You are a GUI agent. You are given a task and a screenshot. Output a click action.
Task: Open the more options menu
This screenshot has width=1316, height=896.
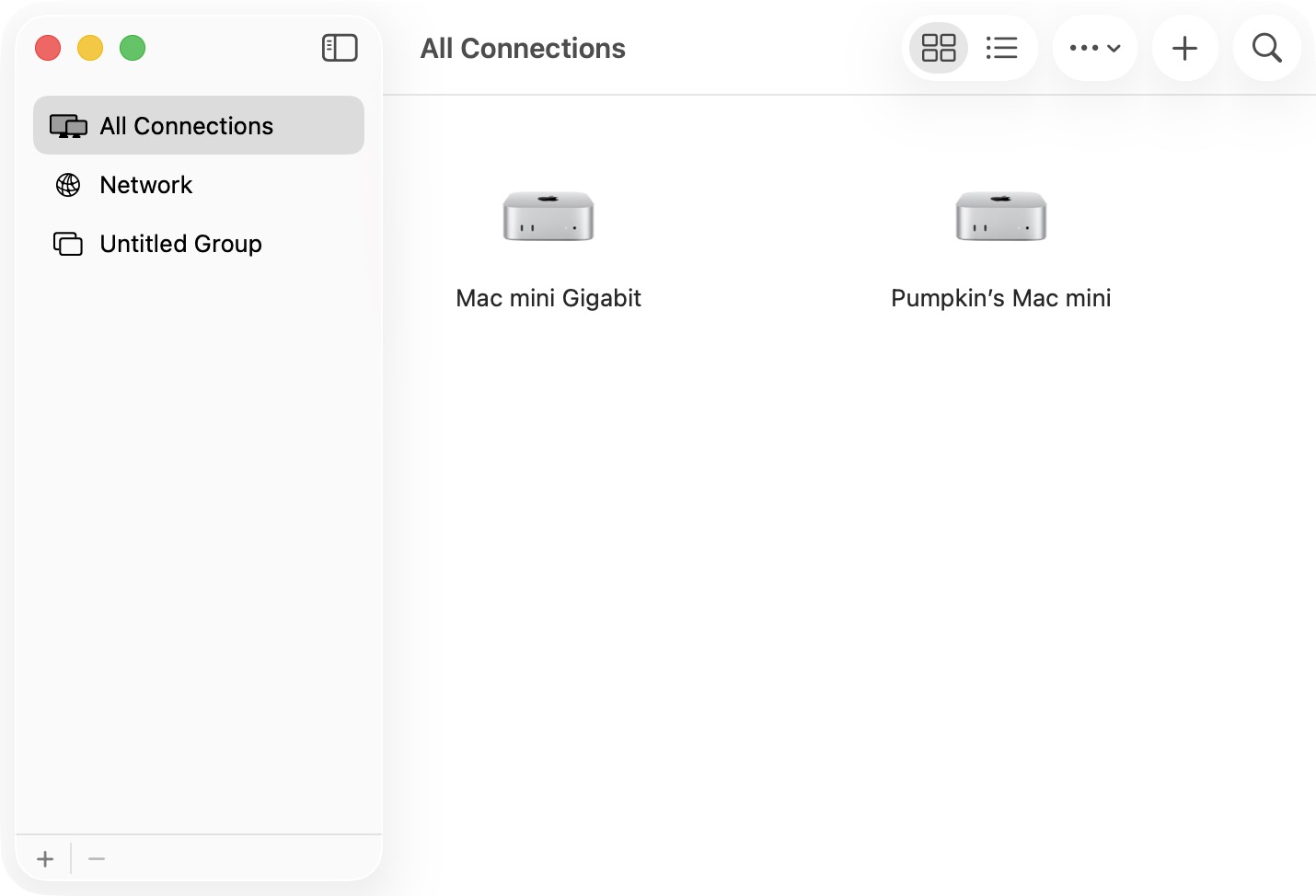click(x=1085, y=48)
